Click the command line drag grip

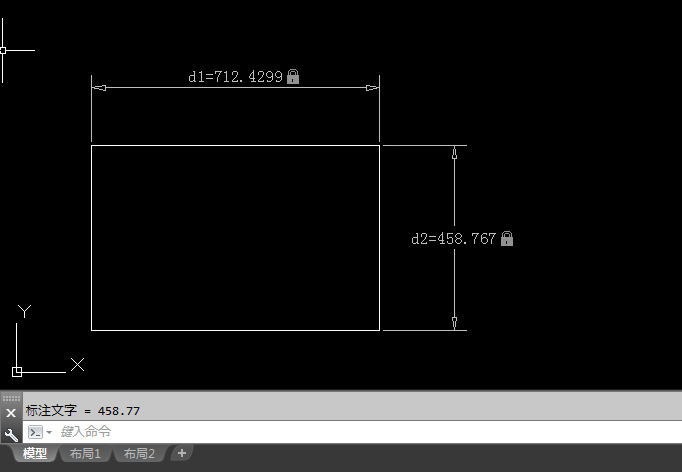[x=11, y=398]
